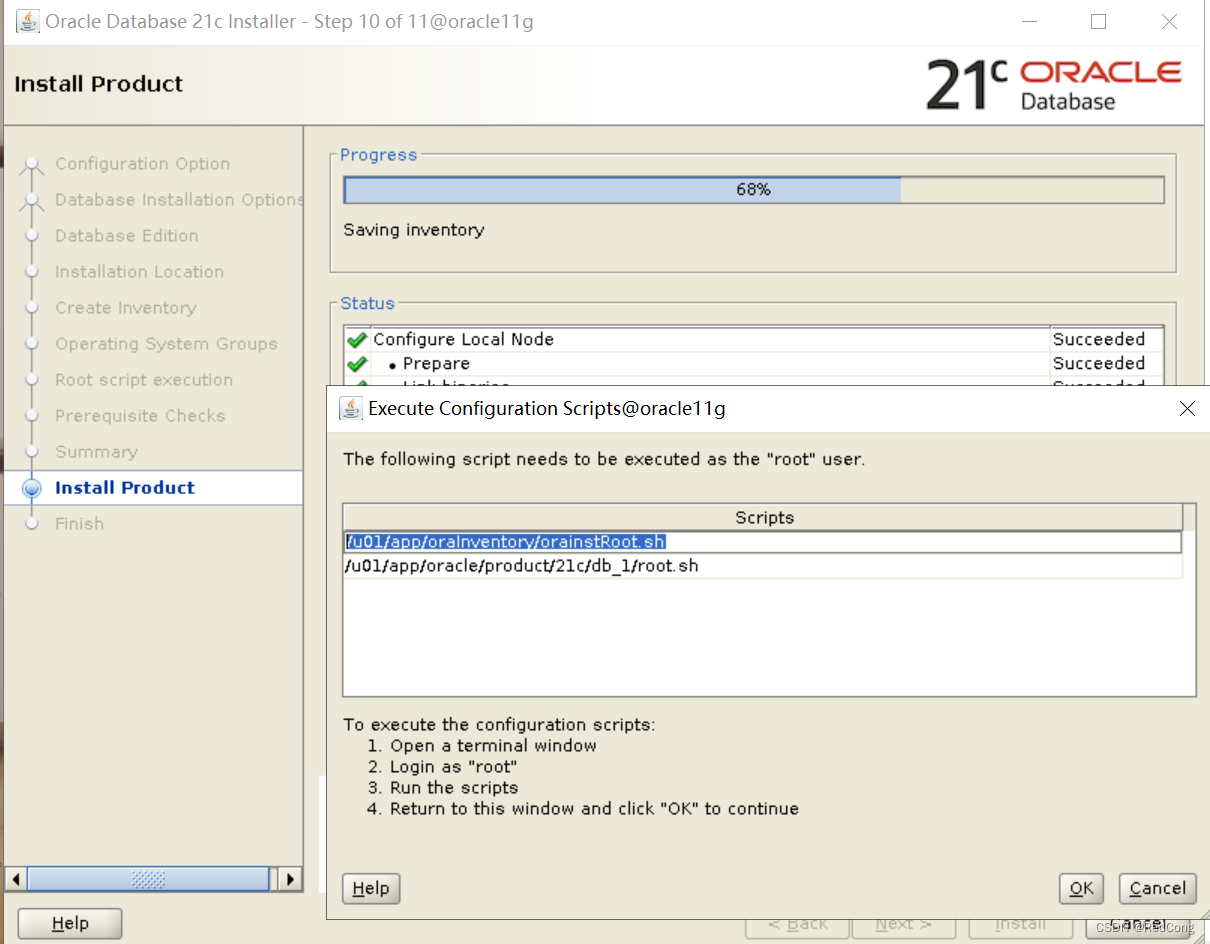Select the db_1/root.sh script row
Screen dimensions: 1210x944
[763, 566]
